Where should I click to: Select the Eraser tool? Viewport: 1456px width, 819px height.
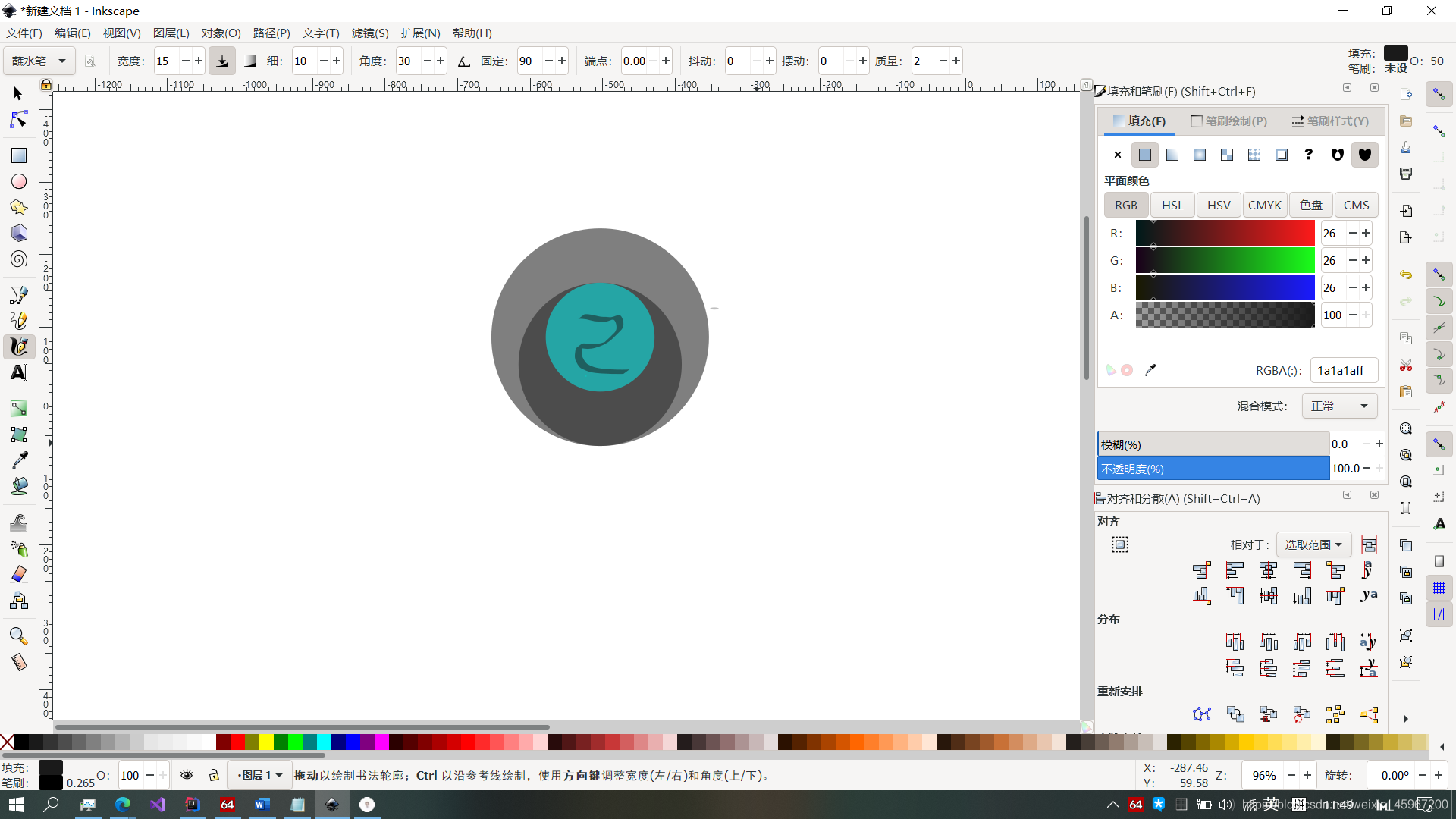(x=19, y=574)
